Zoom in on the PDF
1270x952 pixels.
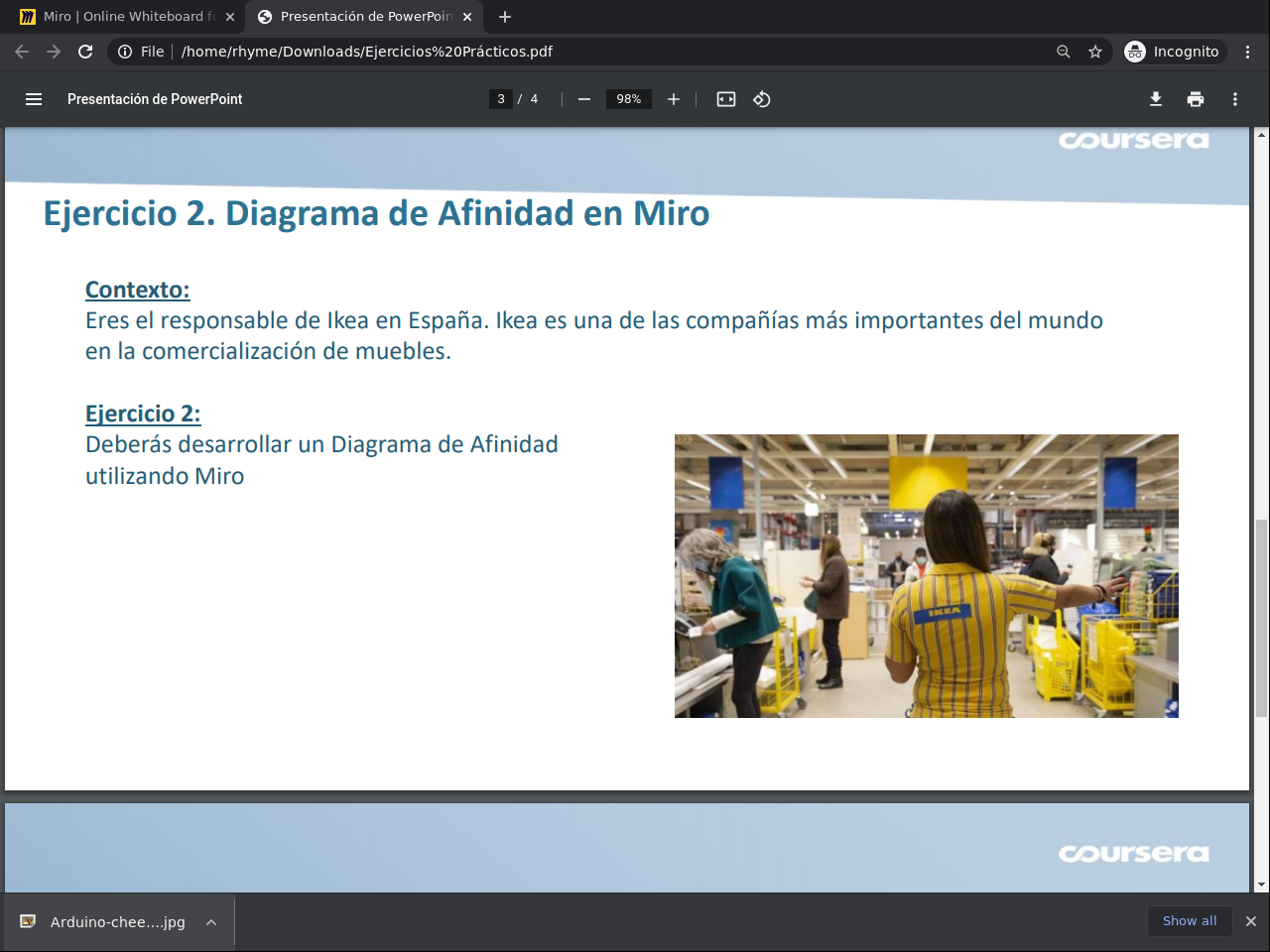674,99
